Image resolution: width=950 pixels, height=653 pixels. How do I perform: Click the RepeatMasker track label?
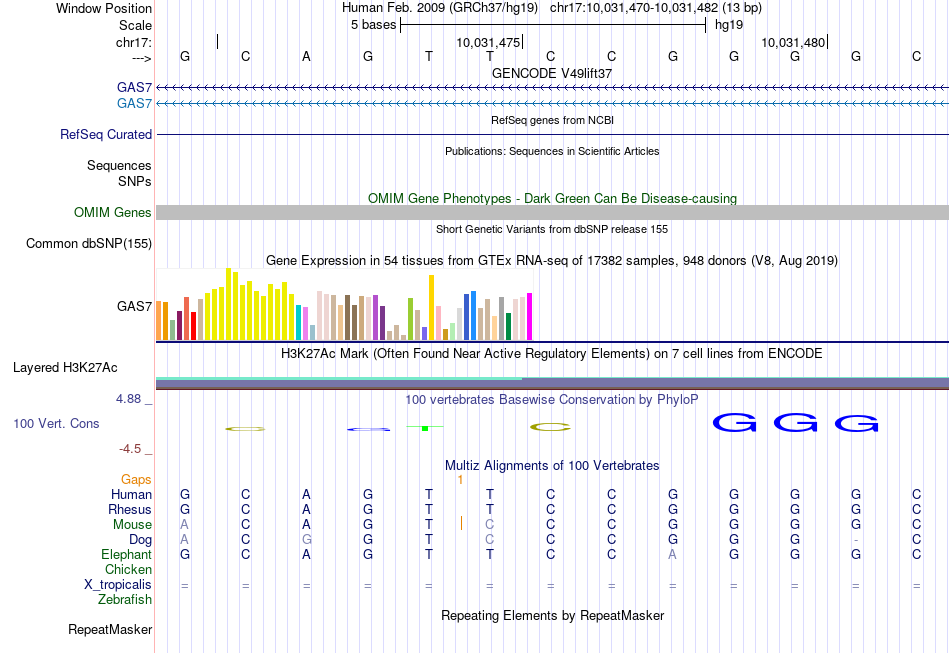tap(110, 629)
